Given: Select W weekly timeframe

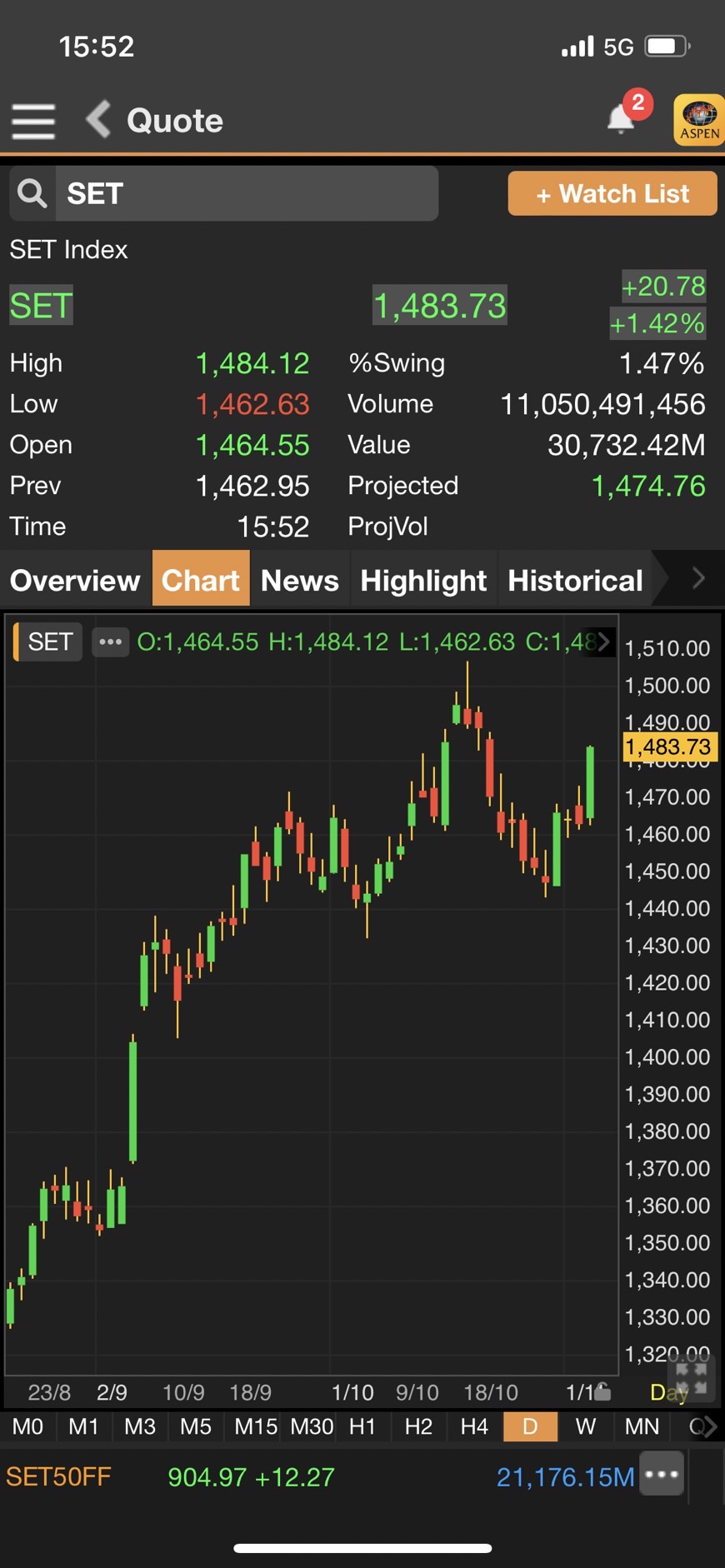Looking at the screenshot, I should 586,1426.
